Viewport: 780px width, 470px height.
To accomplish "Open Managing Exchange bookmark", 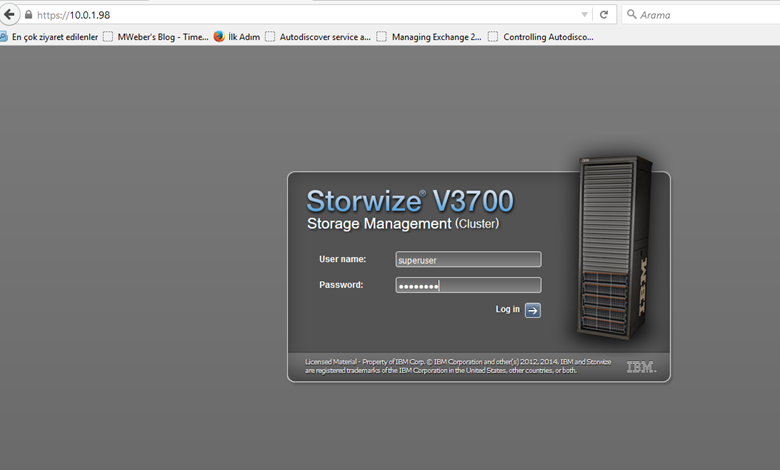I will coord(429,37).
